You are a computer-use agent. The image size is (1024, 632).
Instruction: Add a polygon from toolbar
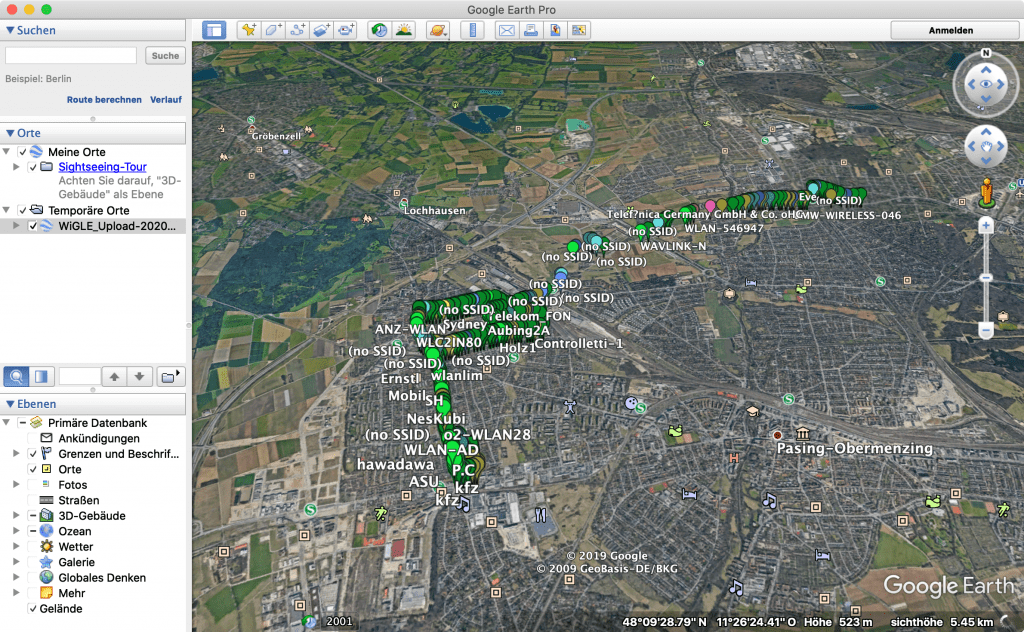click(273, 30)
